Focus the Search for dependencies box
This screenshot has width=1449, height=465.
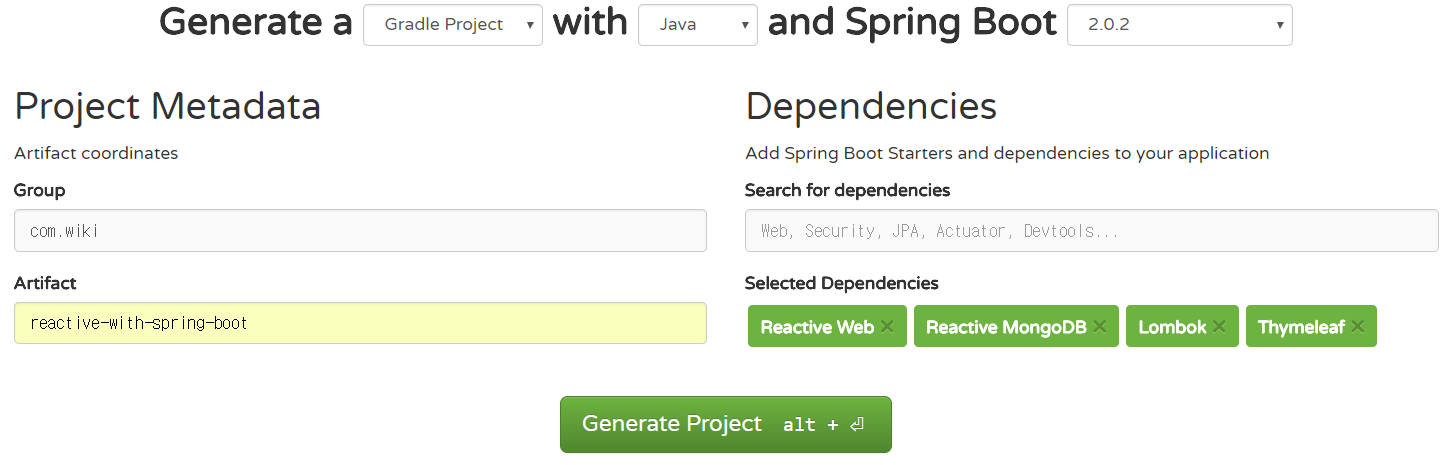[1092, 231]
